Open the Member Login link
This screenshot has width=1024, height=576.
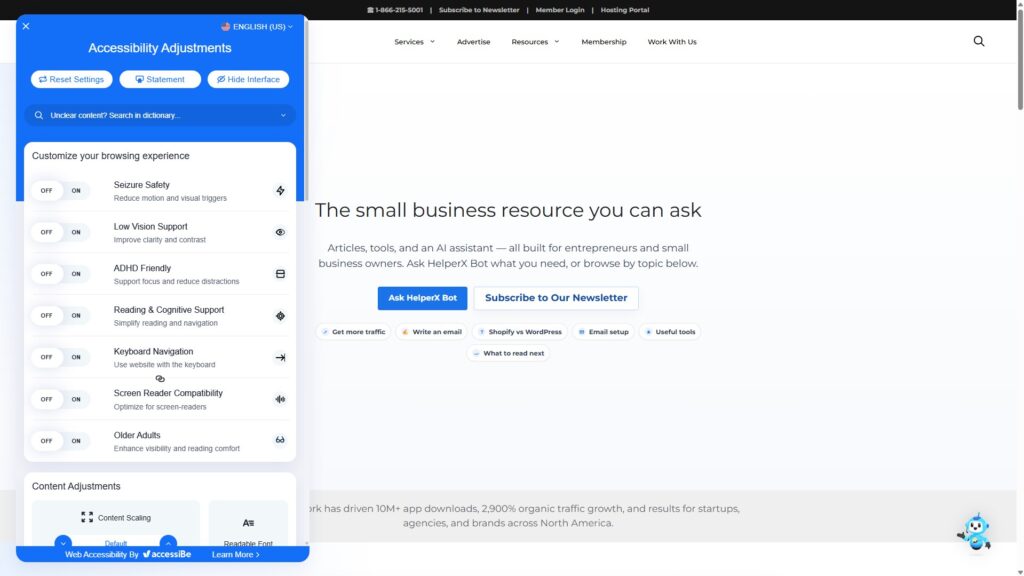tap(560, 10)
